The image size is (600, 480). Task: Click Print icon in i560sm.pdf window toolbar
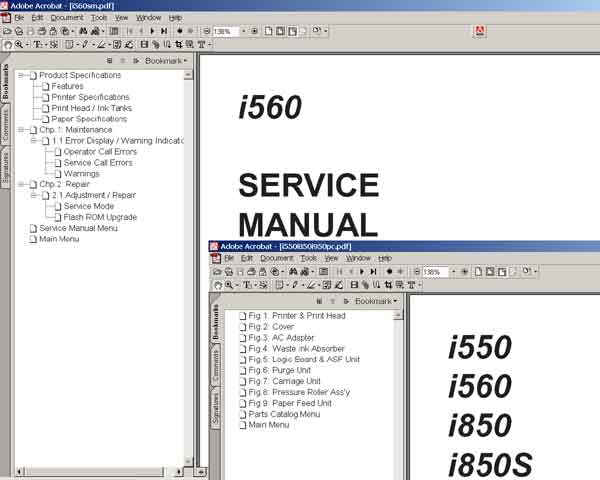pos(42,31)
